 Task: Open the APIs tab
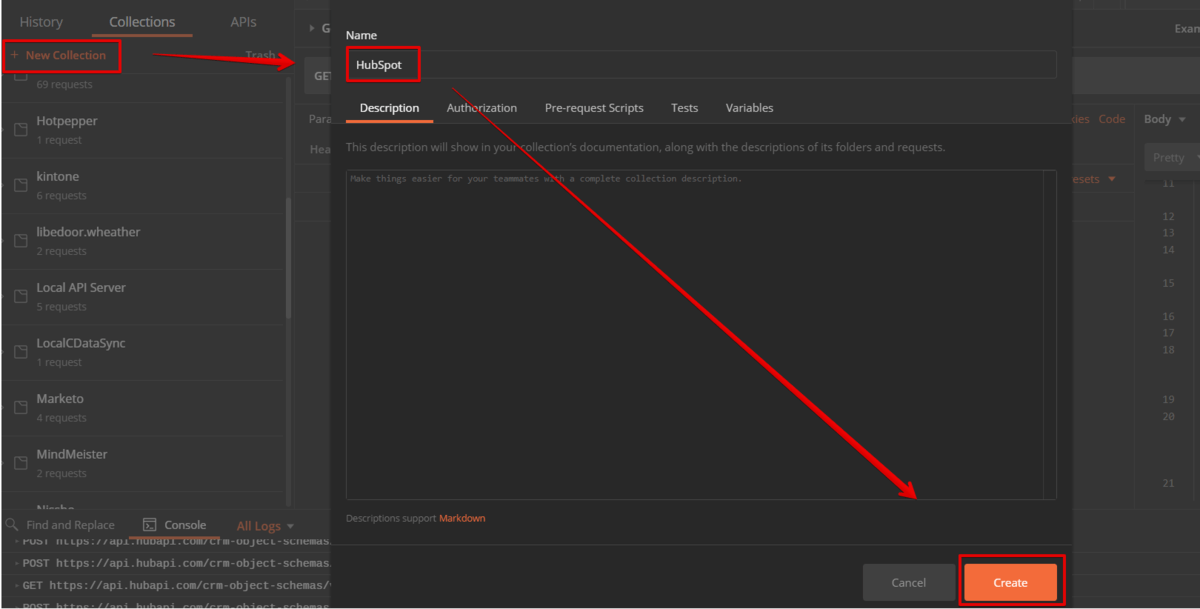243,22
